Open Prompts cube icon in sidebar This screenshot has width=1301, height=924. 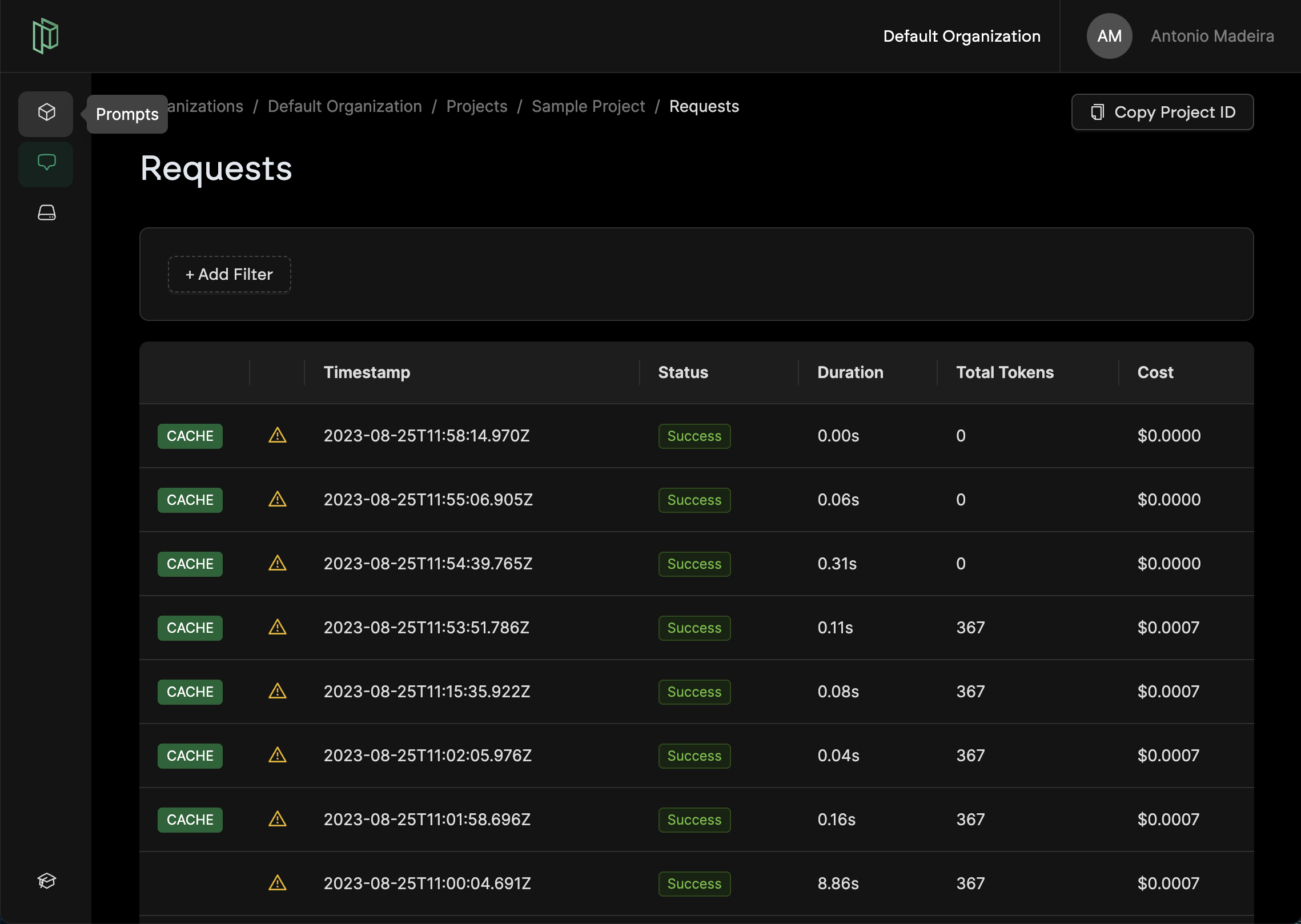click(46, 113)
